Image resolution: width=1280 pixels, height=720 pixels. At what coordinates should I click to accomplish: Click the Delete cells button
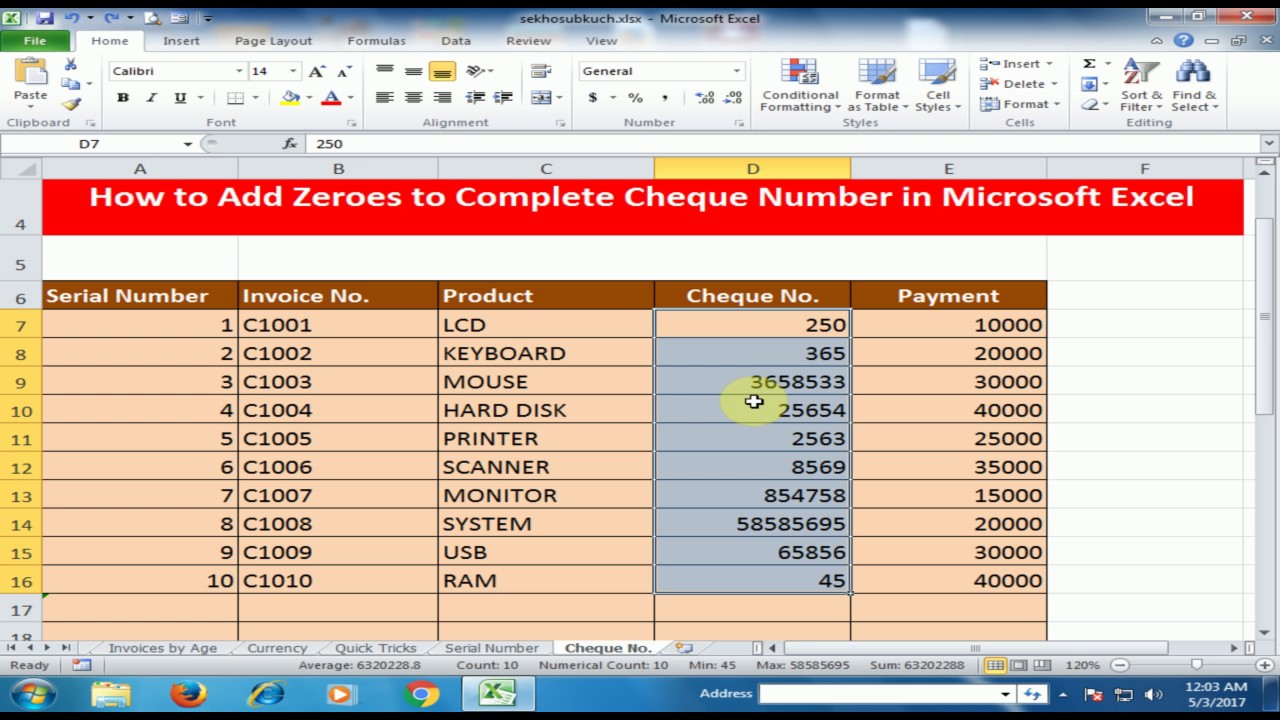coord(1019,84)
